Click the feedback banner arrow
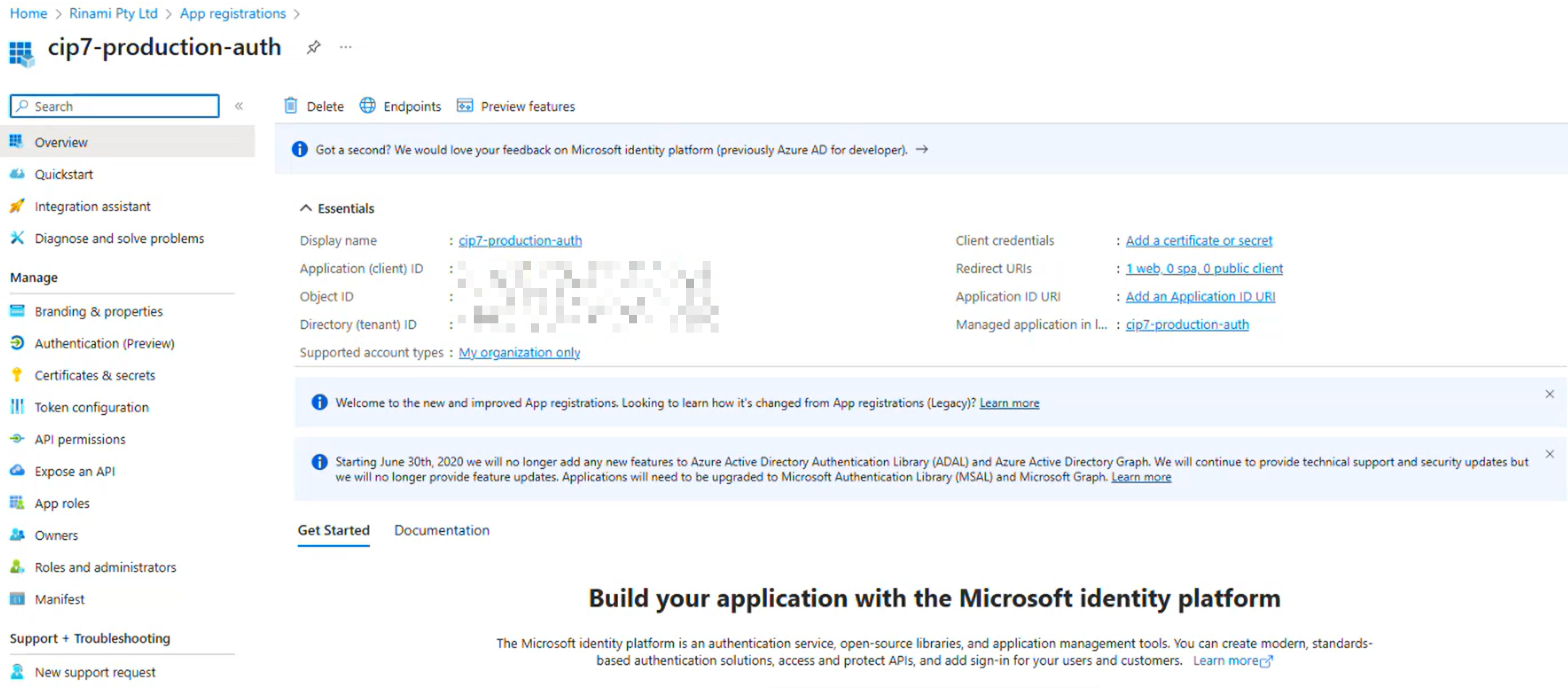 [922, 149]
